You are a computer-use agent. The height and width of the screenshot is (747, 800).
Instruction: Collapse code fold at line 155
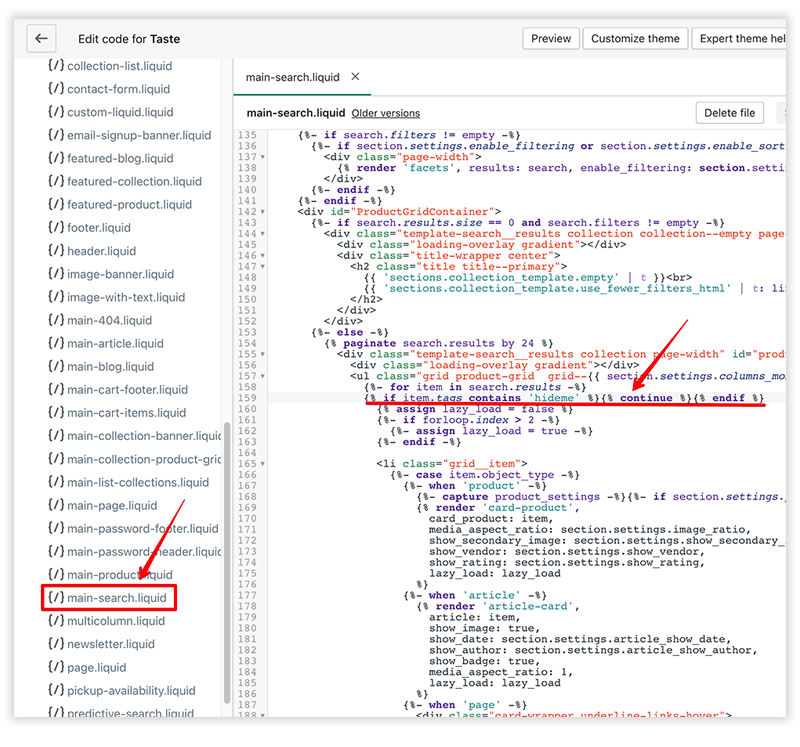point(263,354)
